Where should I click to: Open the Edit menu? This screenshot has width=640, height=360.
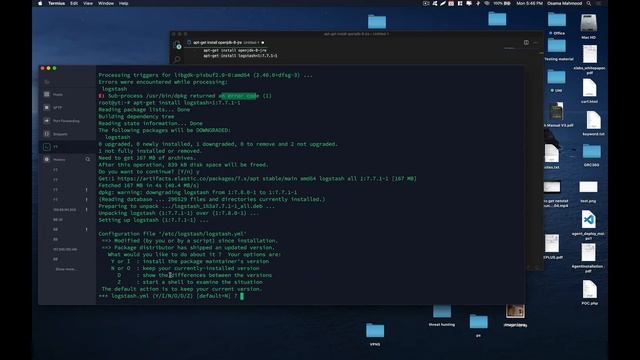coord(74,3)
